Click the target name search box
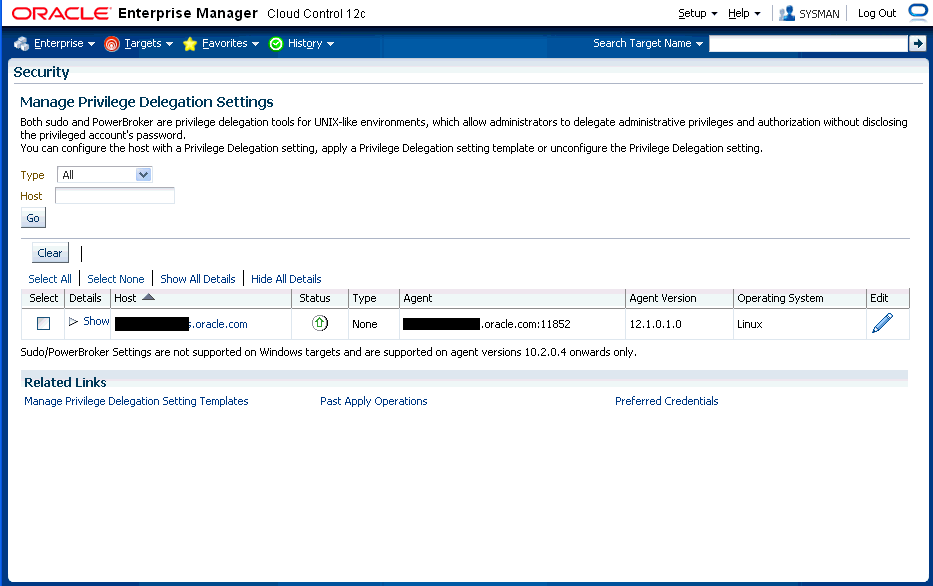Screen dimensions: 933x586 click(808, 43)
